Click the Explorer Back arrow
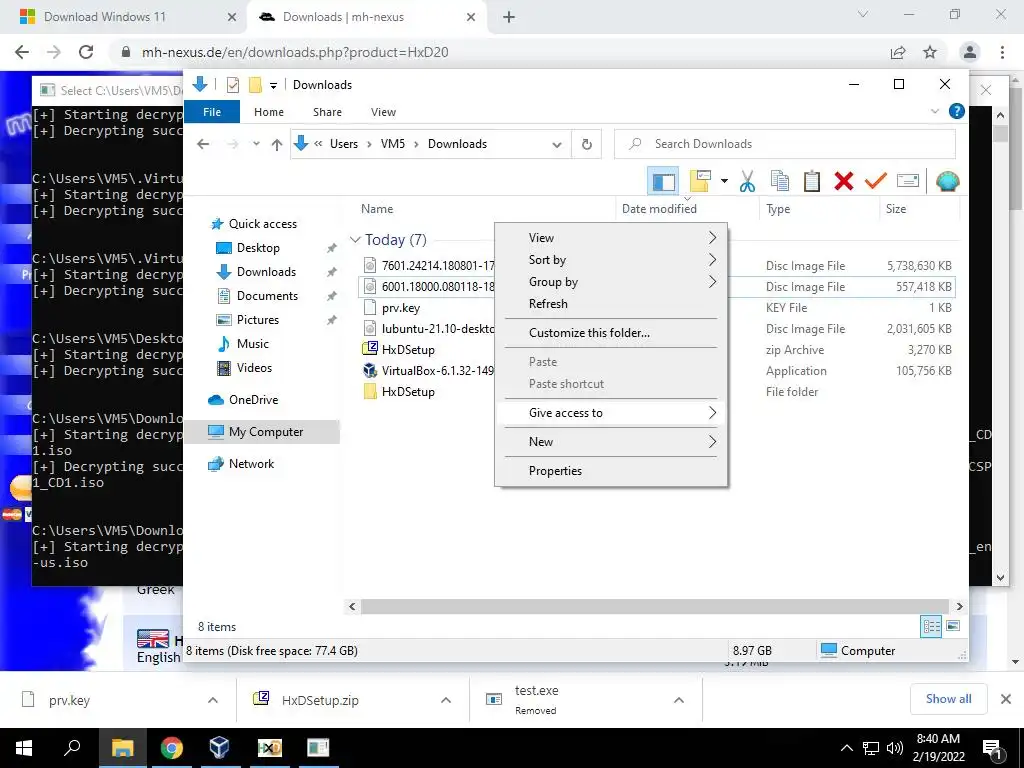1024x768 pixels. tap(203, 144)
